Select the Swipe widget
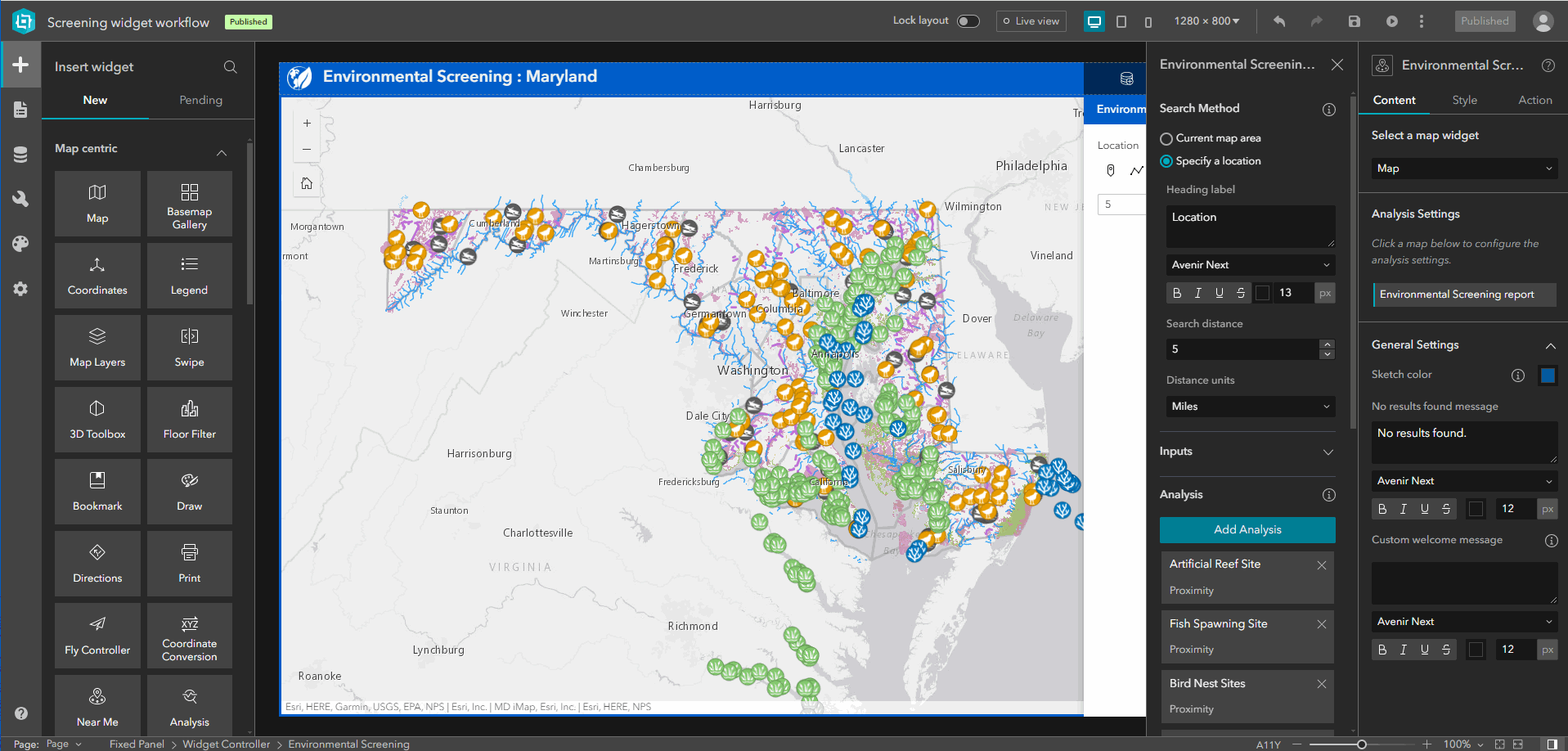Image resolution: width=1568 pixels, height=751 pixels. tap(189, 347)
